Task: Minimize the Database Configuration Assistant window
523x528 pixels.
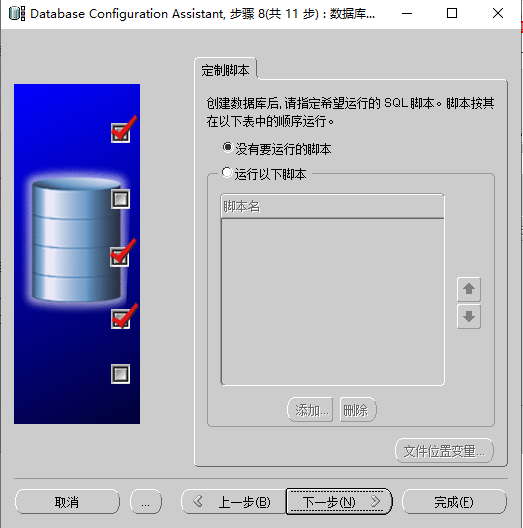Action: point(407,13)
